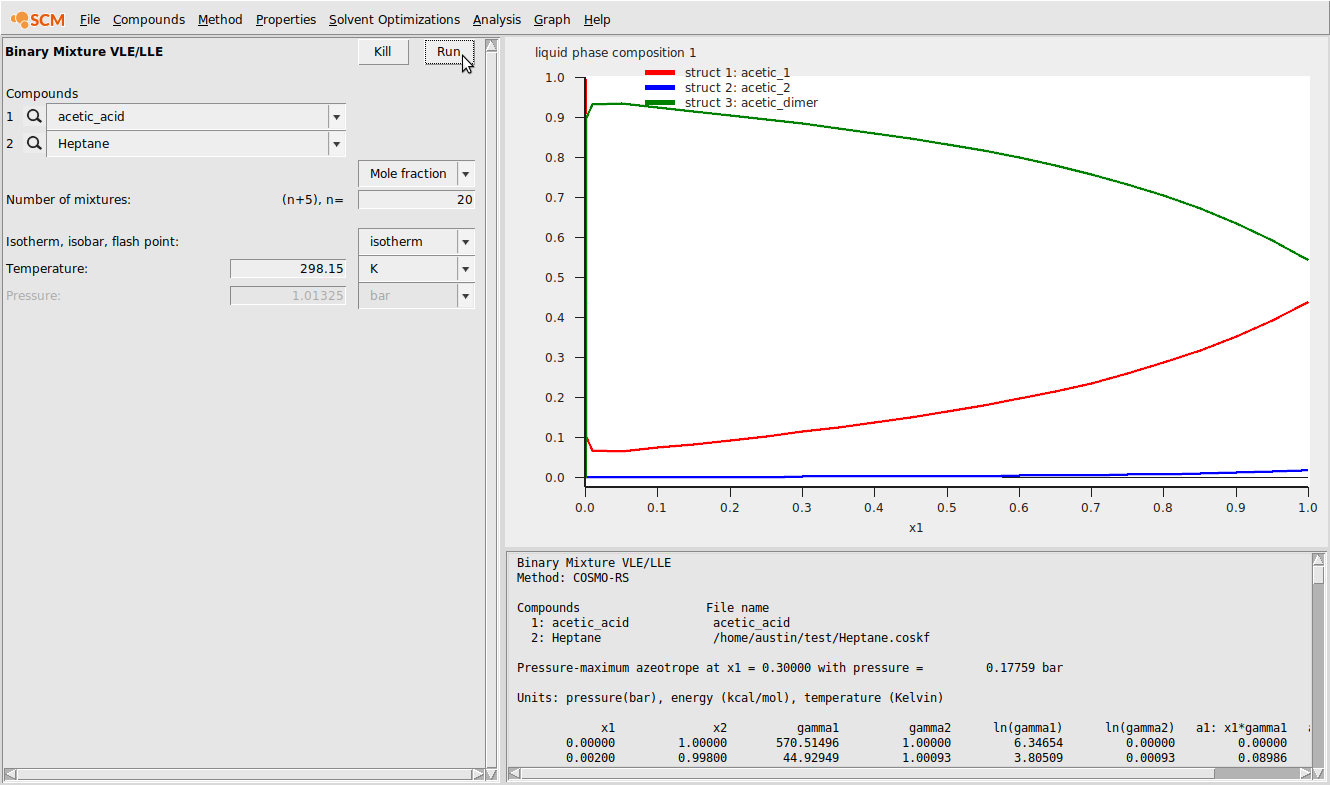Screen dimensions: 1330x785
Task: Click the output panel horizontal scrollbar thumb
Action: [x=867, y=774]
